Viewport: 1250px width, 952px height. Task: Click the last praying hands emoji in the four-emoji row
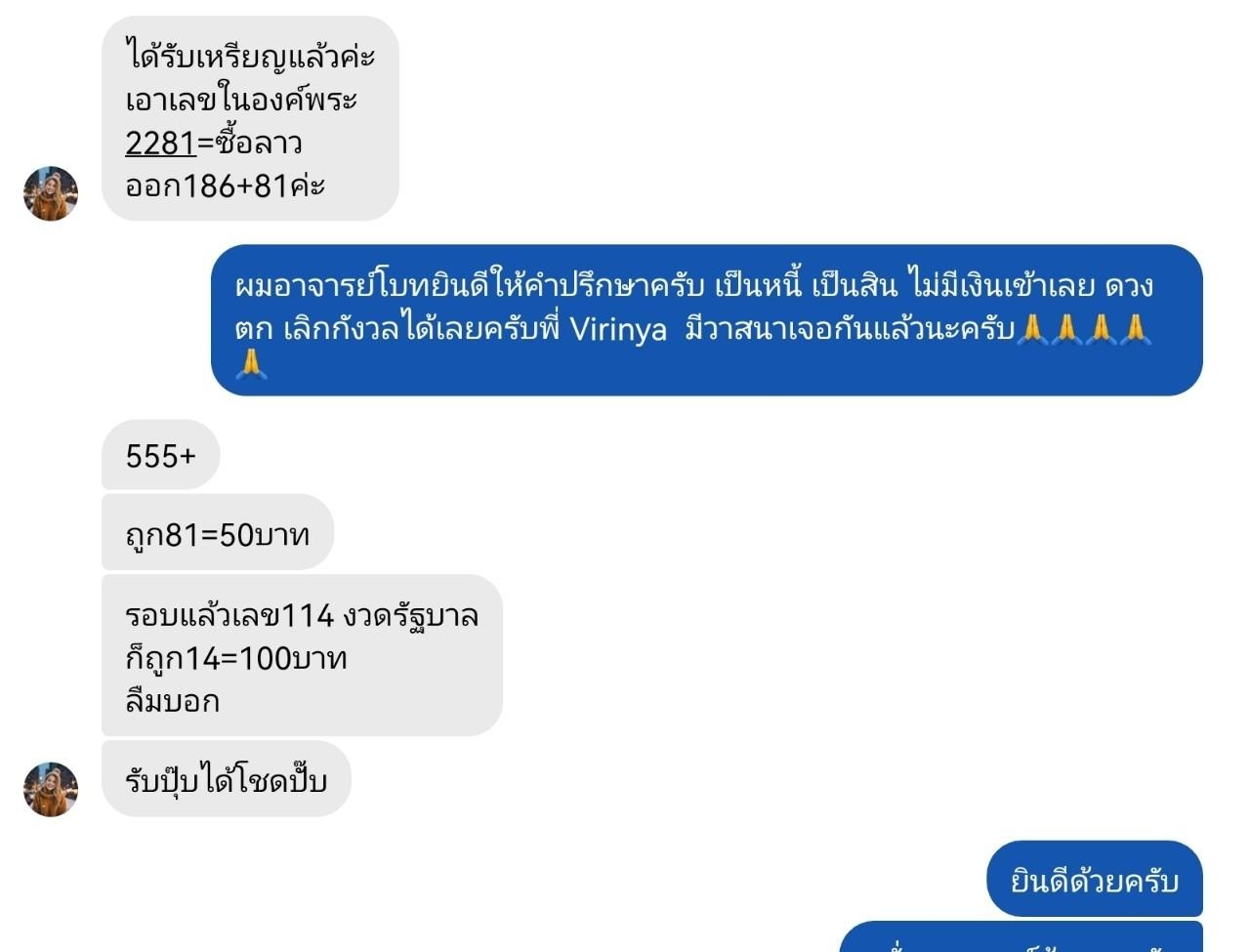[1136, 329]
